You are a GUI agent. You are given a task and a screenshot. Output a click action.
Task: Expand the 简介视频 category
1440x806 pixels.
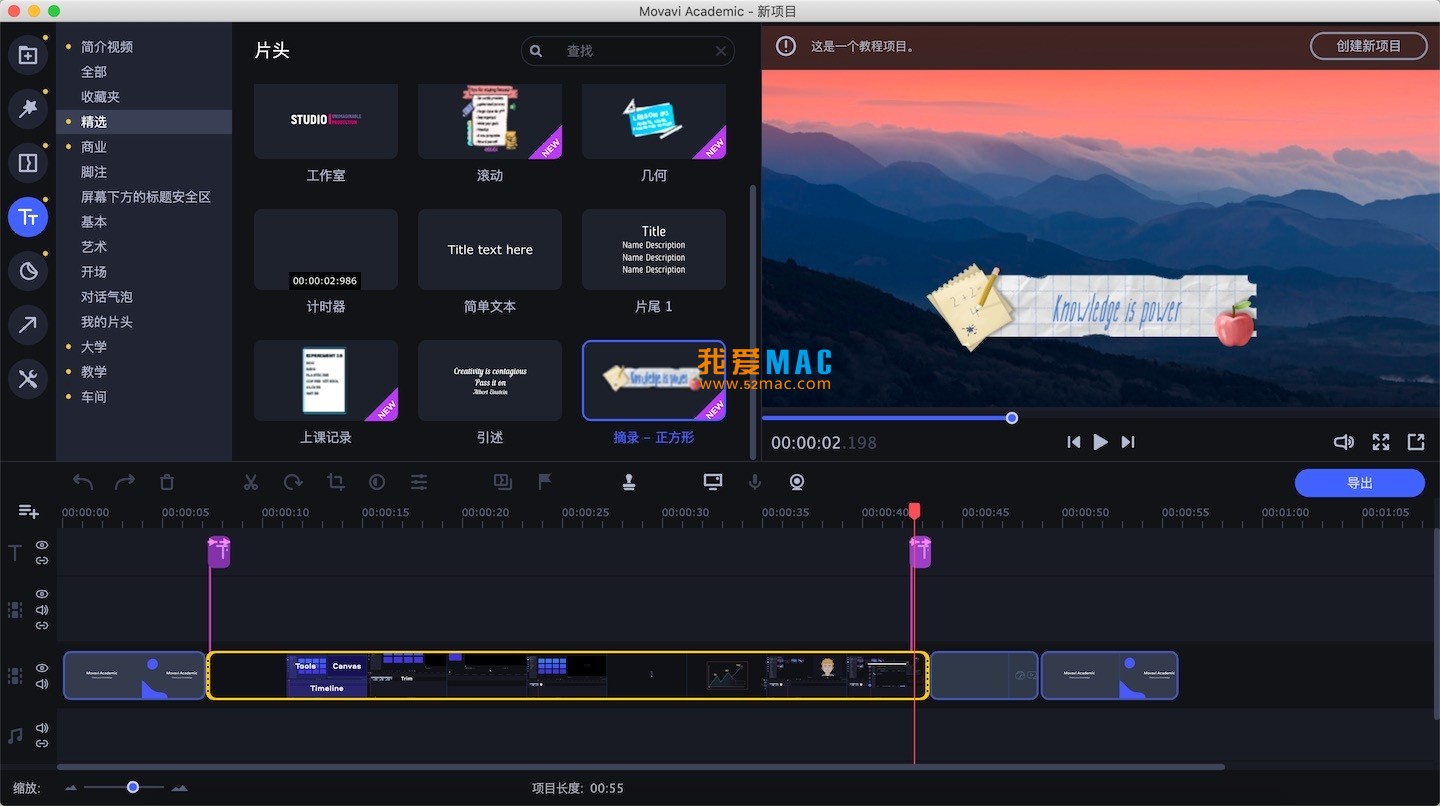coord(106,47)
